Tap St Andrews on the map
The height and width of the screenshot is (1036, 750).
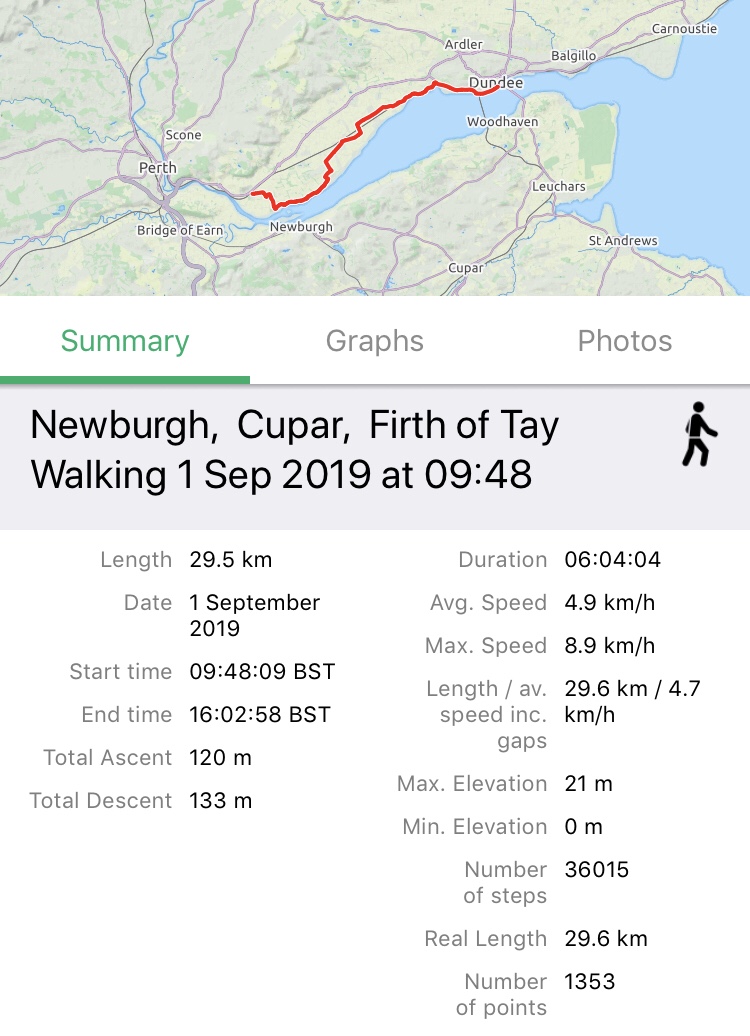click(x=623, y=241)
